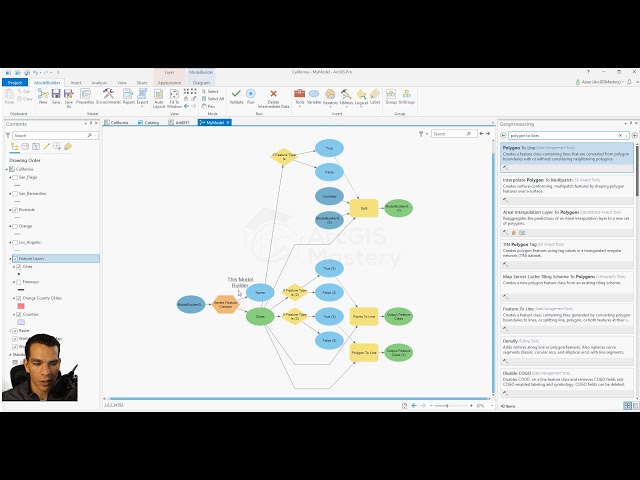Open the Export dropdown

click(142, 98)
